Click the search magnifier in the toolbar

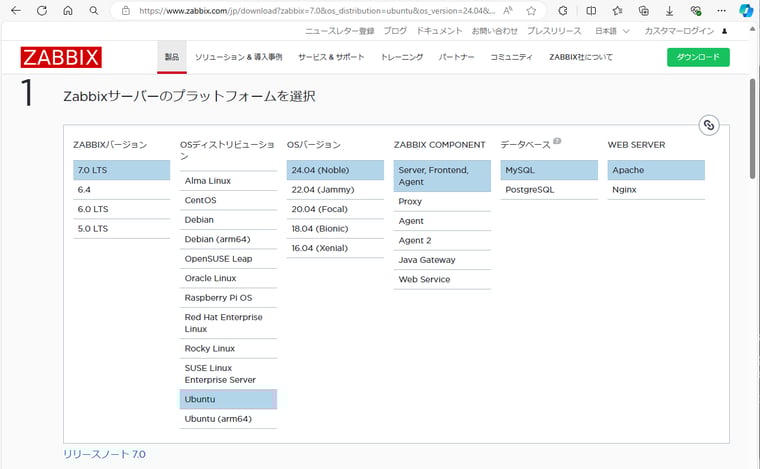click(x=94, y=11)
